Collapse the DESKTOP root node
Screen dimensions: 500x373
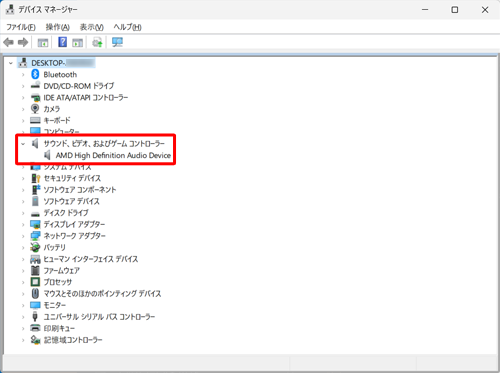pyautogui.click(x=11, y=63)
